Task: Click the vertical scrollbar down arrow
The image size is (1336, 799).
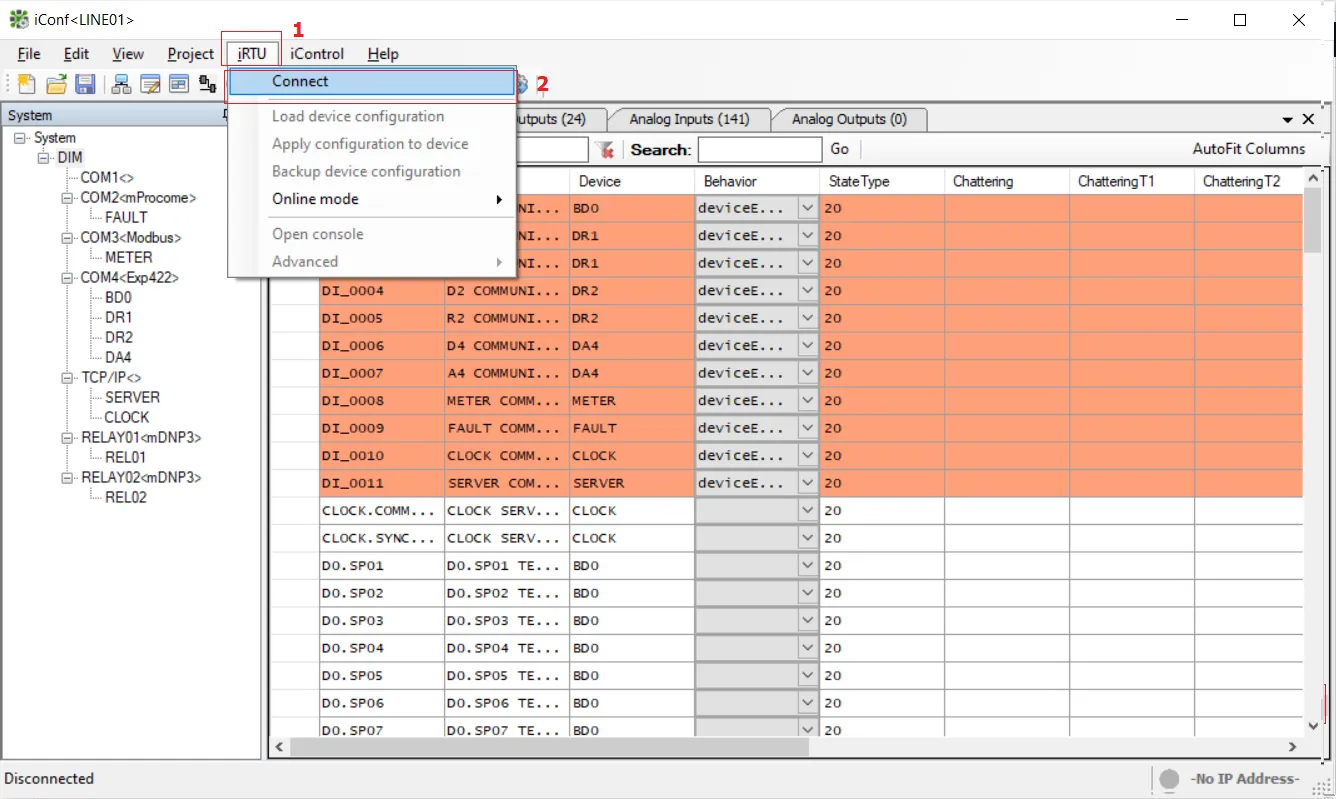Action: (1314, 726)
